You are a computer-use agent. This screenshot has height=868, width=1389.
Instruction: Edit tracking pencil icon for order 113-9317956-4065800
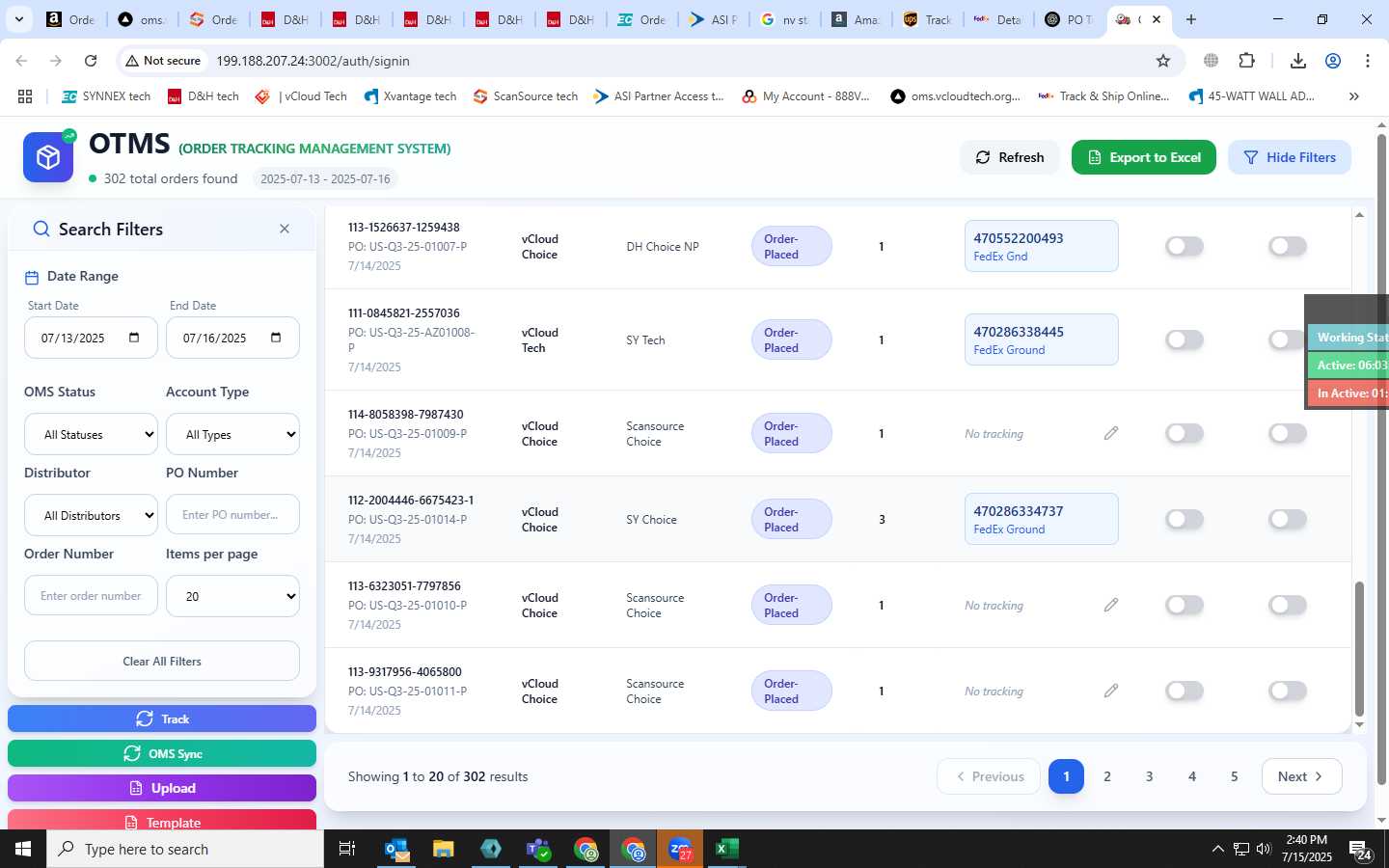point(1111,691)
